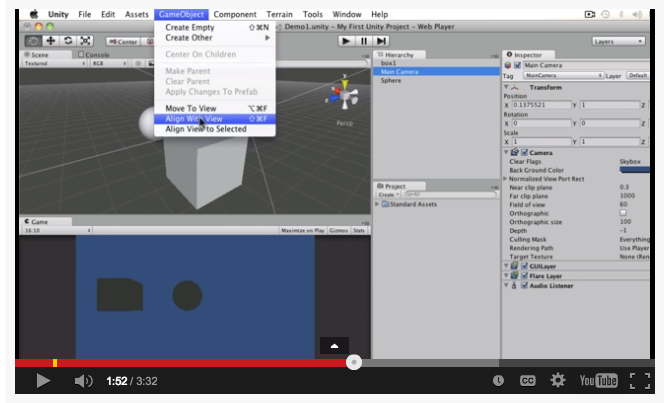Screen dimensions: 664x403
Task: Select the Hand tool in Unity toolbar
Action: pyautogui.click(x=33, y=41)
